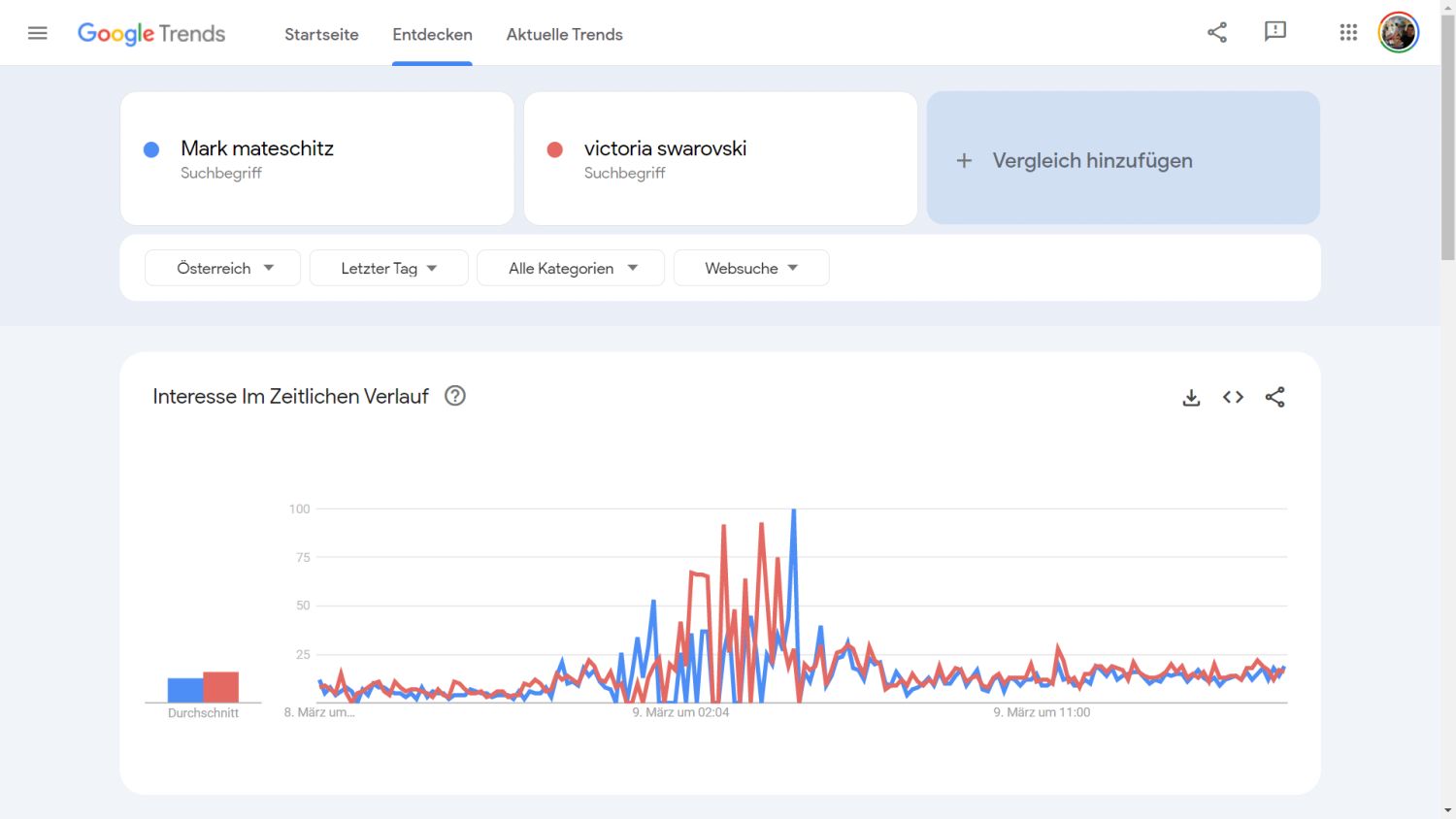The image size is (1456, 819).
Task: Click Vergleich hinzufügen to add comparison
Action: click(1123, 160)
